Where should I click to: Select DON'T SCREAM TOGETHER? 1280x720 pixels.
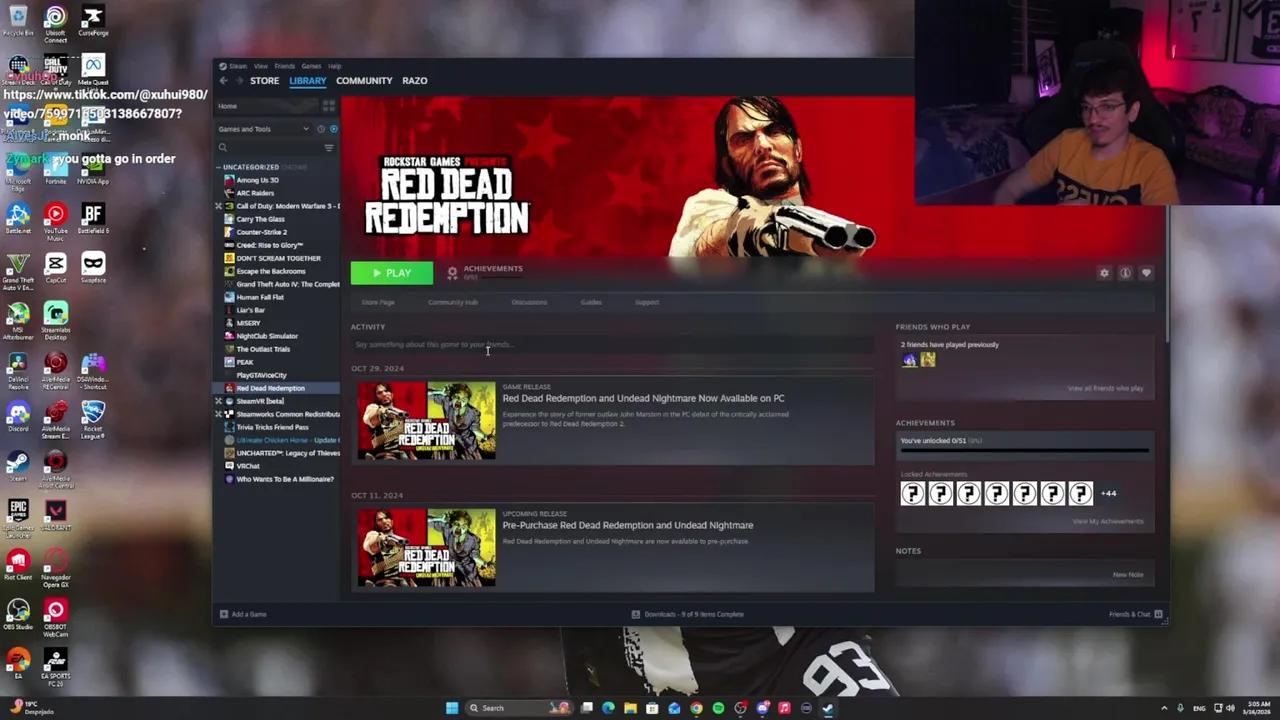[x=278, y=258]
